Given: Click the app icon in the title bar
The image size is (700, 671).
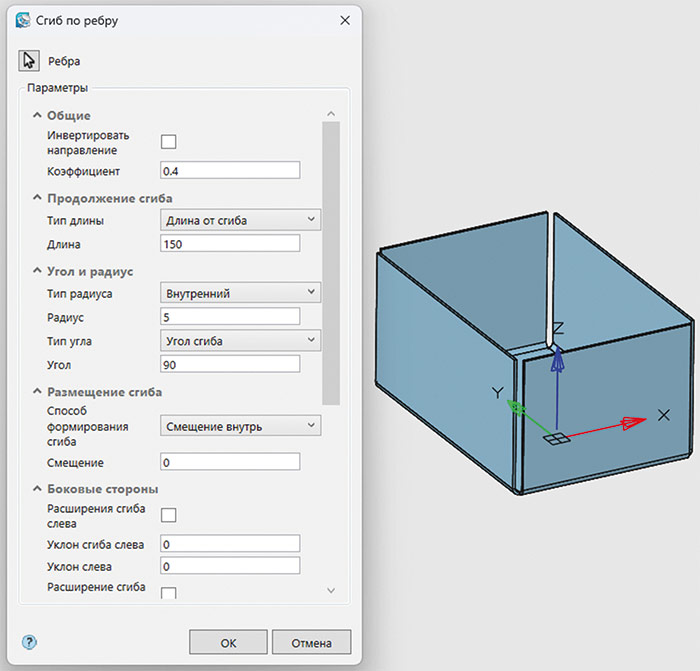Looking at the screenshot, I should tap(23, 20).
